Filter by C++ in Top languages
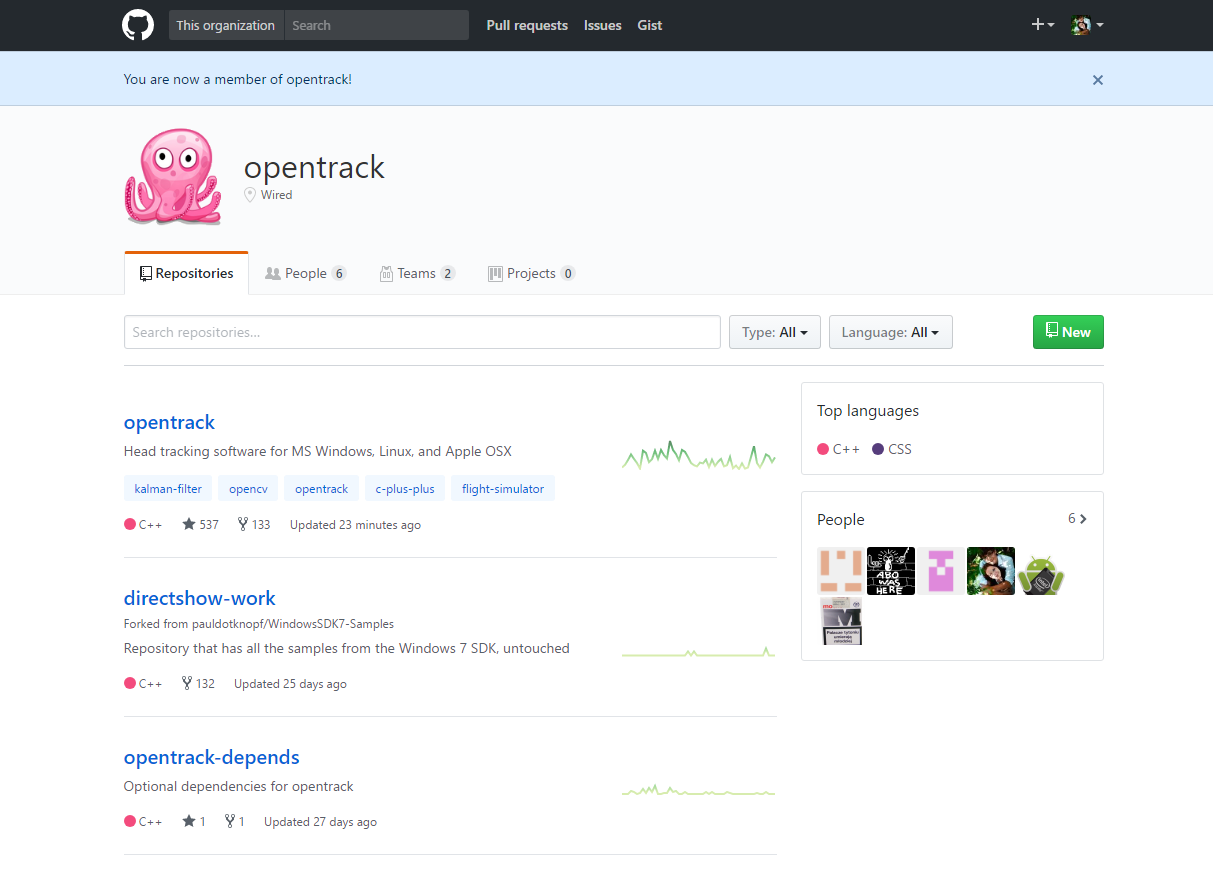The width and height of the screenshot is (1213, 869). click(838, 449)
